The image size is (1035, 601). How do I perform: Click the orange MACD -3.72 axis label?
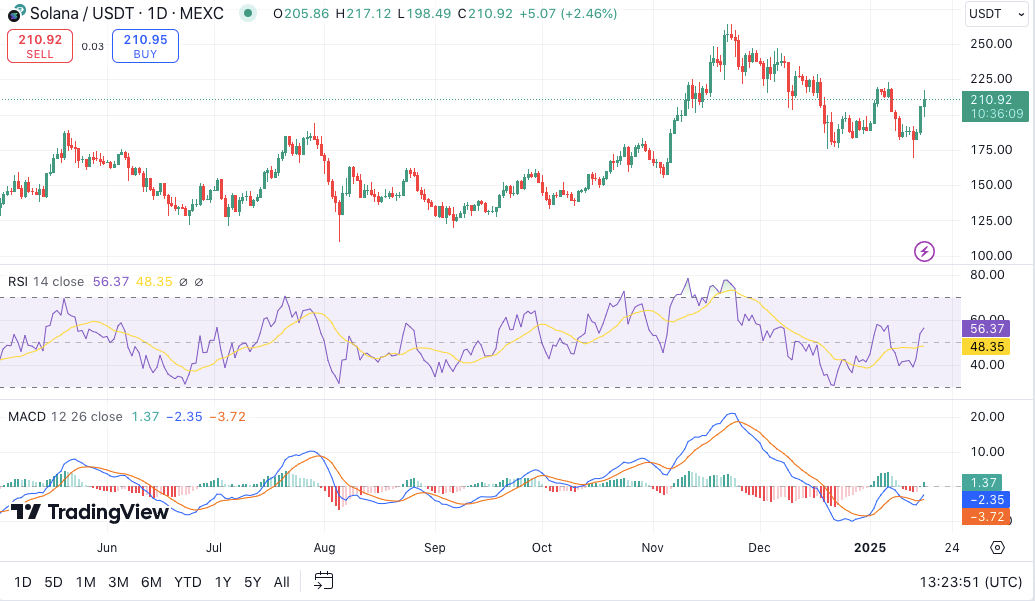(x=986, y=517)
